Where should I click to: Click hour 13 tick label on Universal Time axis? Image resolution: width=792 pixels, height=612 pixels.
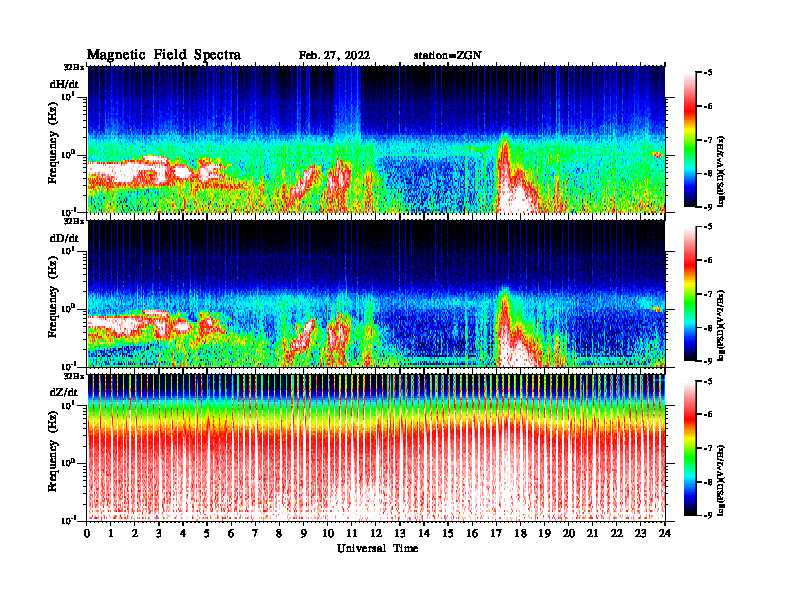click(400, 534)
